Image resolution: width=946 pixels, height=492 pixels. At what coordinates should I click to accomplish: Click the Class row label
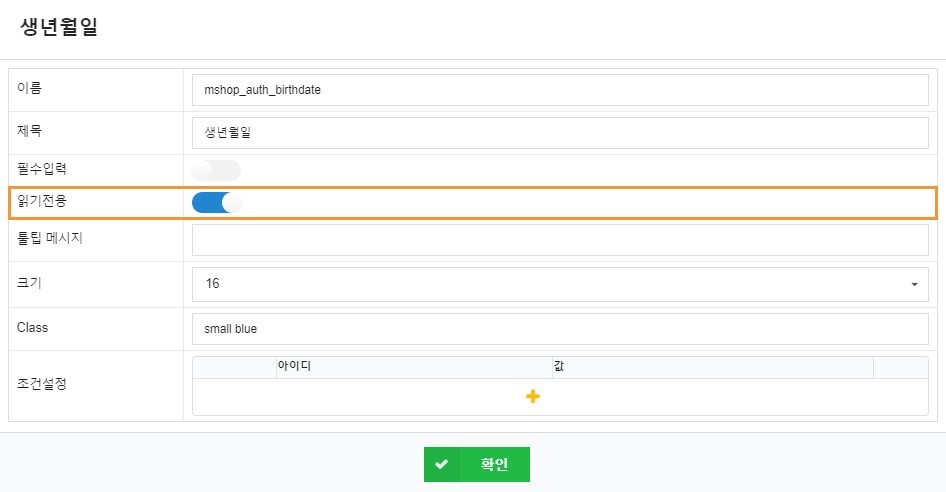(x=32, y=327)
